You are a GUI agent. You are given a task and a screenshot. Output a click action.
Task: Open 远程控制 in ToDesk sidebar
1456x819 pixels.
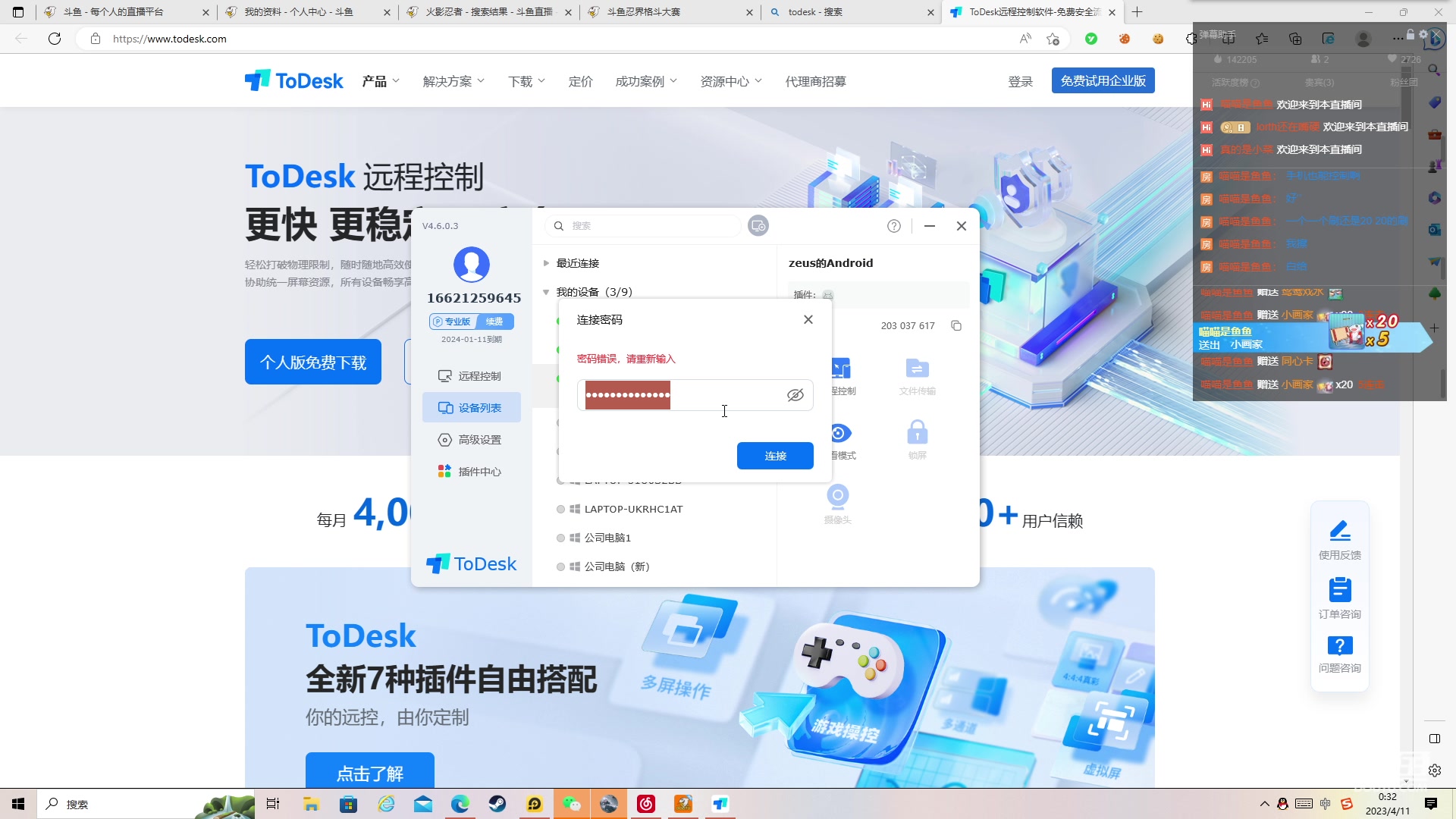click(x=470, y=376)
